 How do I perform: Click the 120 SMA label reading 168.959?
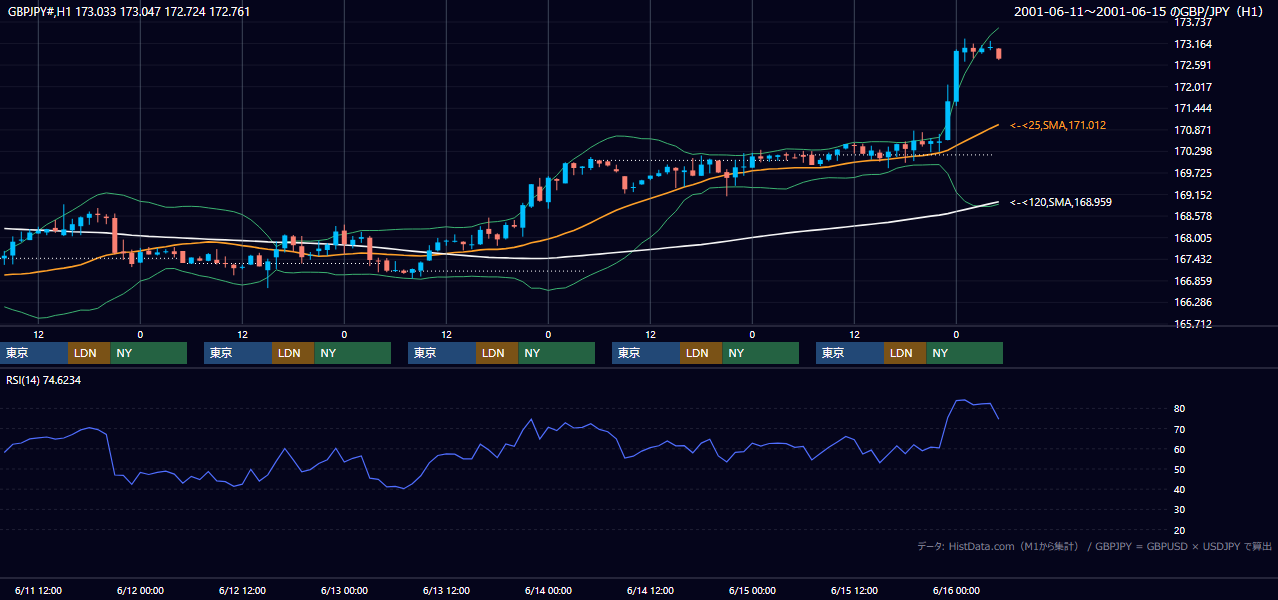click(1061, 202)
